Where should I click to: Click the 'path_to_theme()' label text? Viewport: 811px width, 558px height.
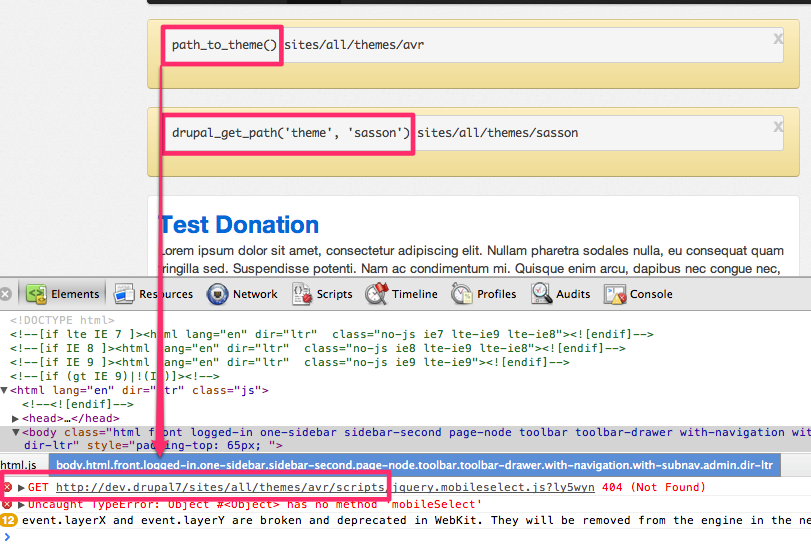pyautogui.click(x=224, y=44)
